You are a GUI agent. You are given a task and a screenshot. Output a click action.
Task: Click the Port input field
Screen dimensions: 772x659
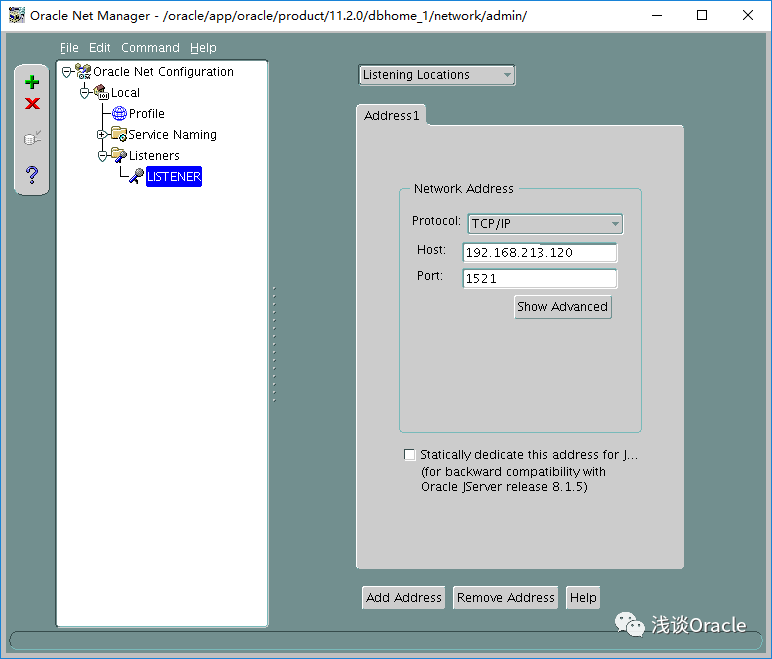coord(540,279)
